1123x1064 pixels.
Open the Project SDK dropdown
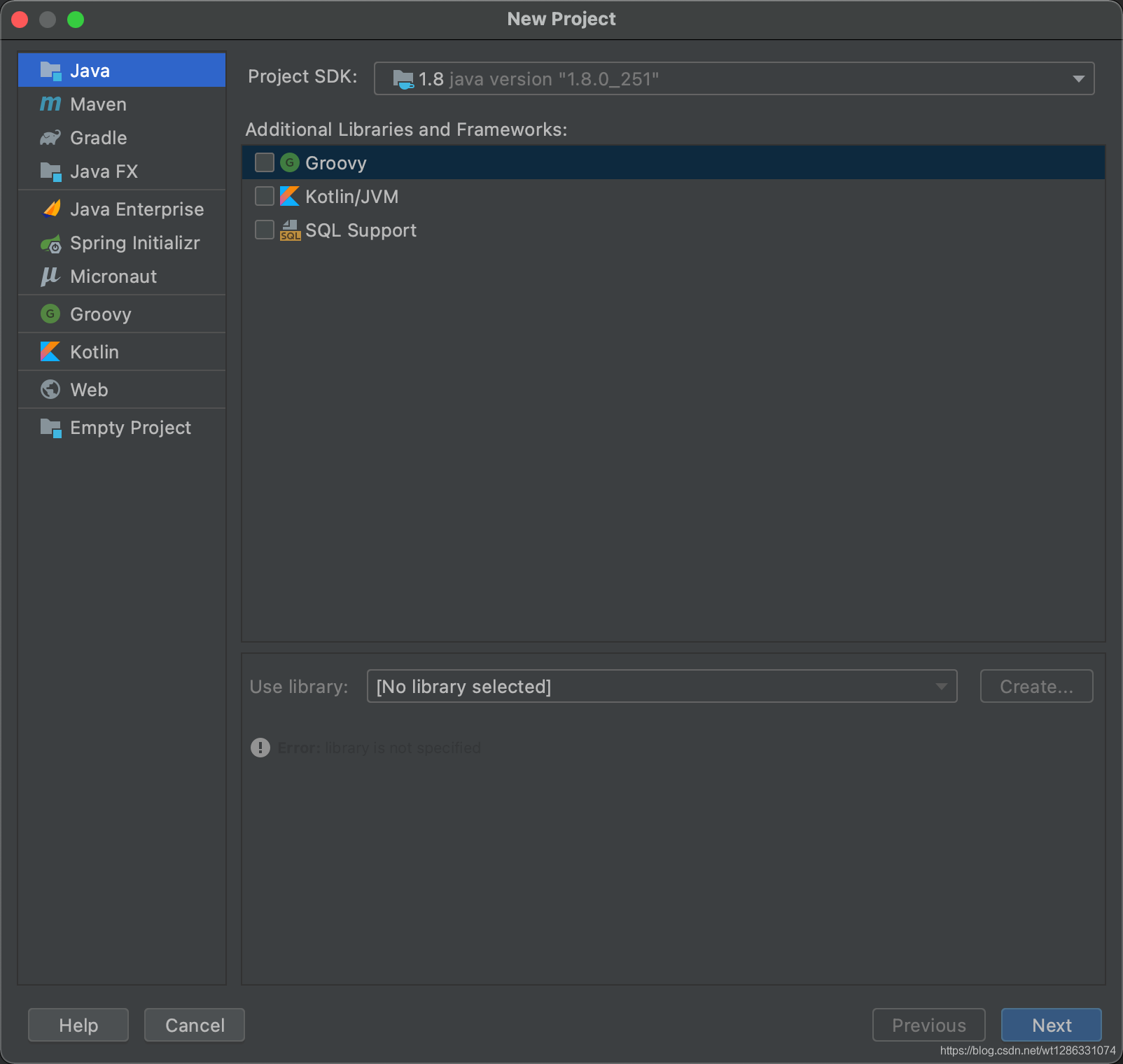tap(733, 78)
